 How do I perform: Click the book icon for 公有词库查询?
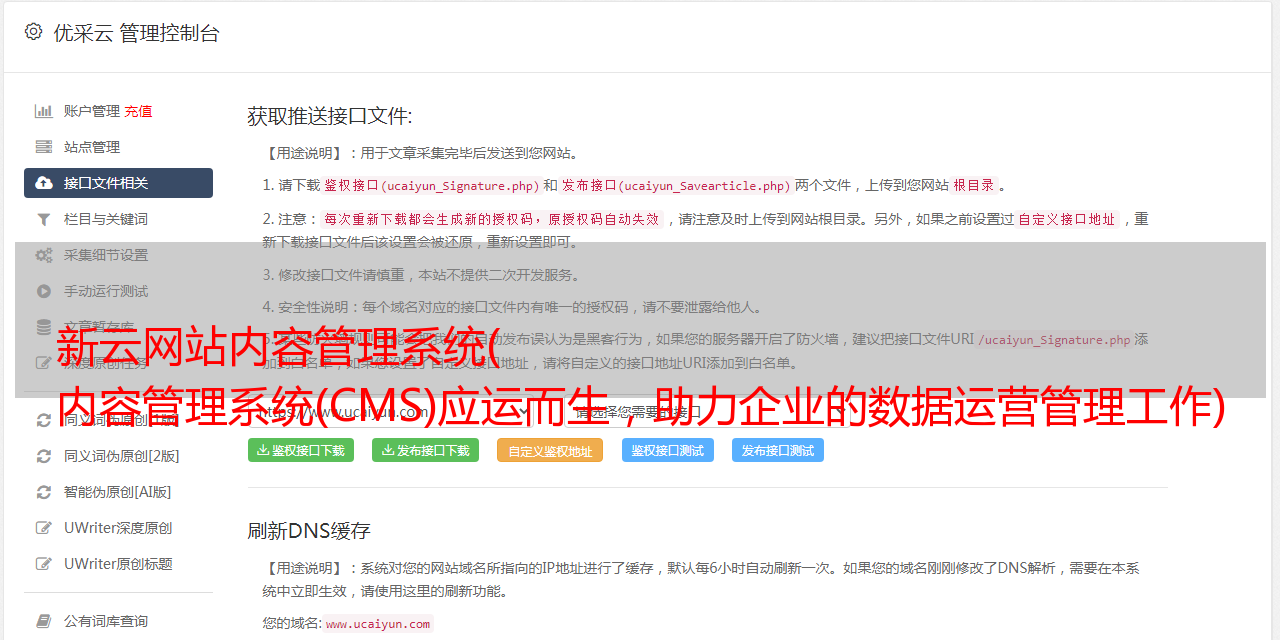[44, 621]
